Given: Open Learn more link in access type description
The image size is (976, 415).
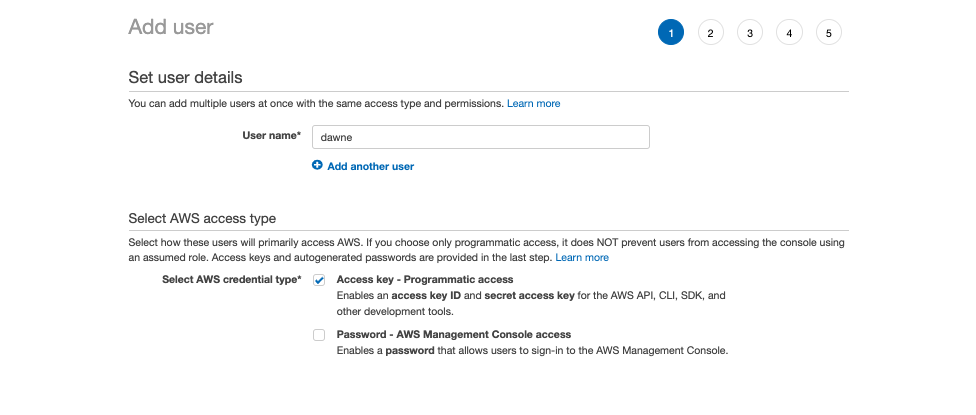Looking at the screenshot, I should (x=582, y=257).
